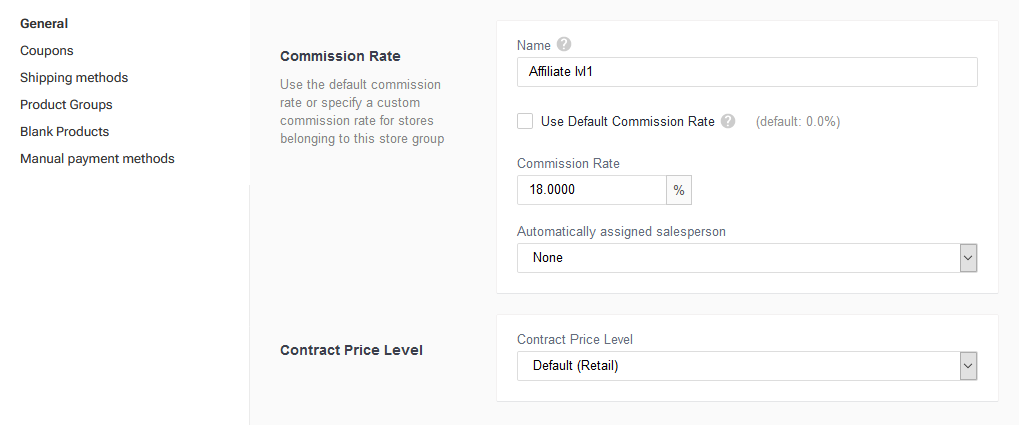The height and width of the screenshot is (425, 1019).
Task: Select Product Groups in the sidebar
Action: click(66, 105)
